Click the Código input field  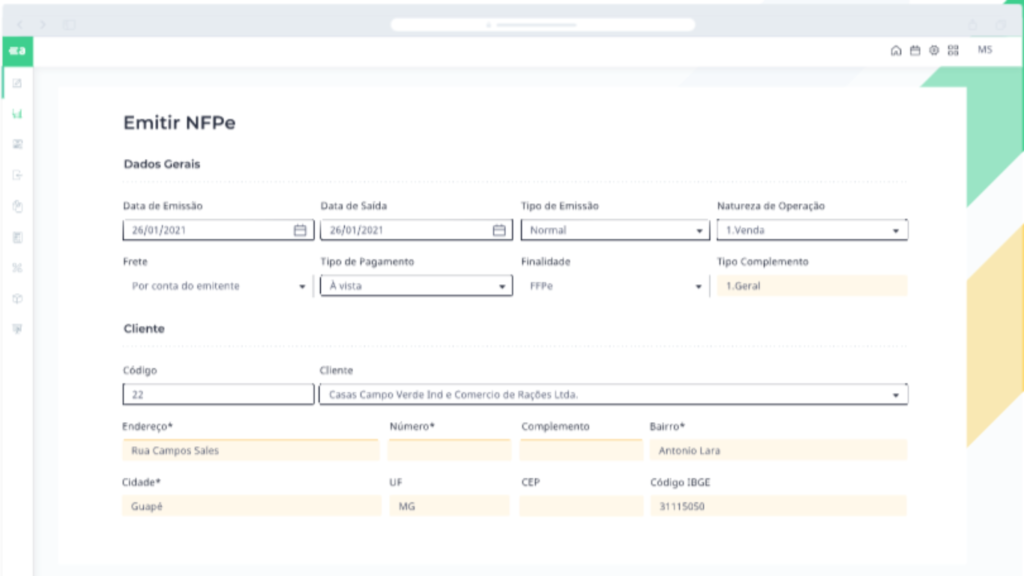[x=218, y=395]
